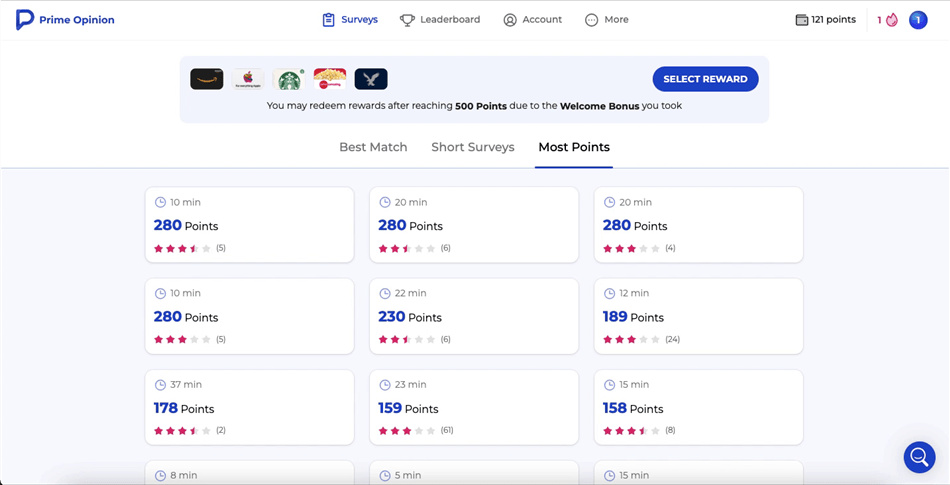Select the Apple gift card
This screenshot has height=485, width=950.
(x=247, y=79)
